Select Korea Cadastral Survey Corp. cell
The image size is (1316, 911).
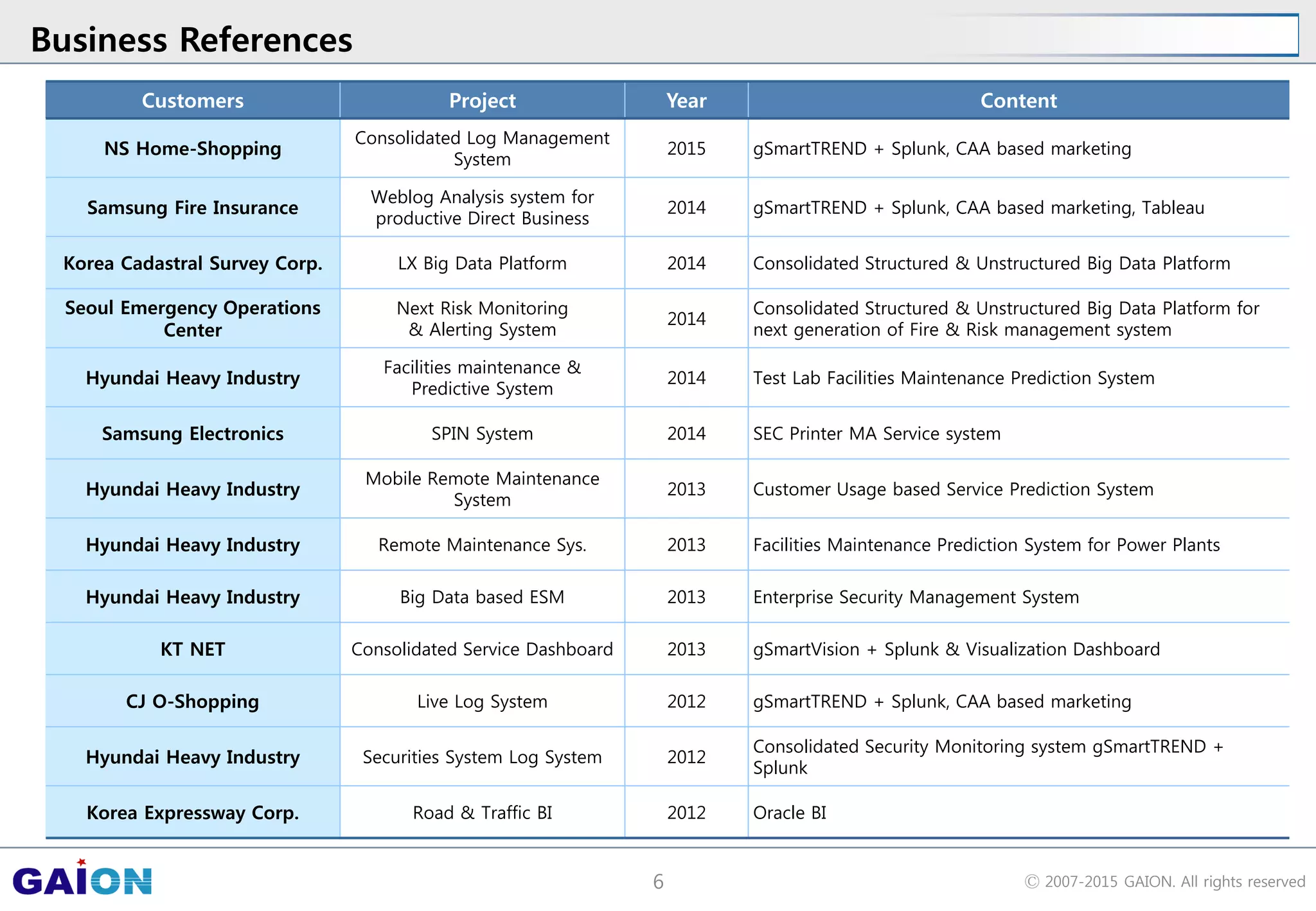[192, 263]
